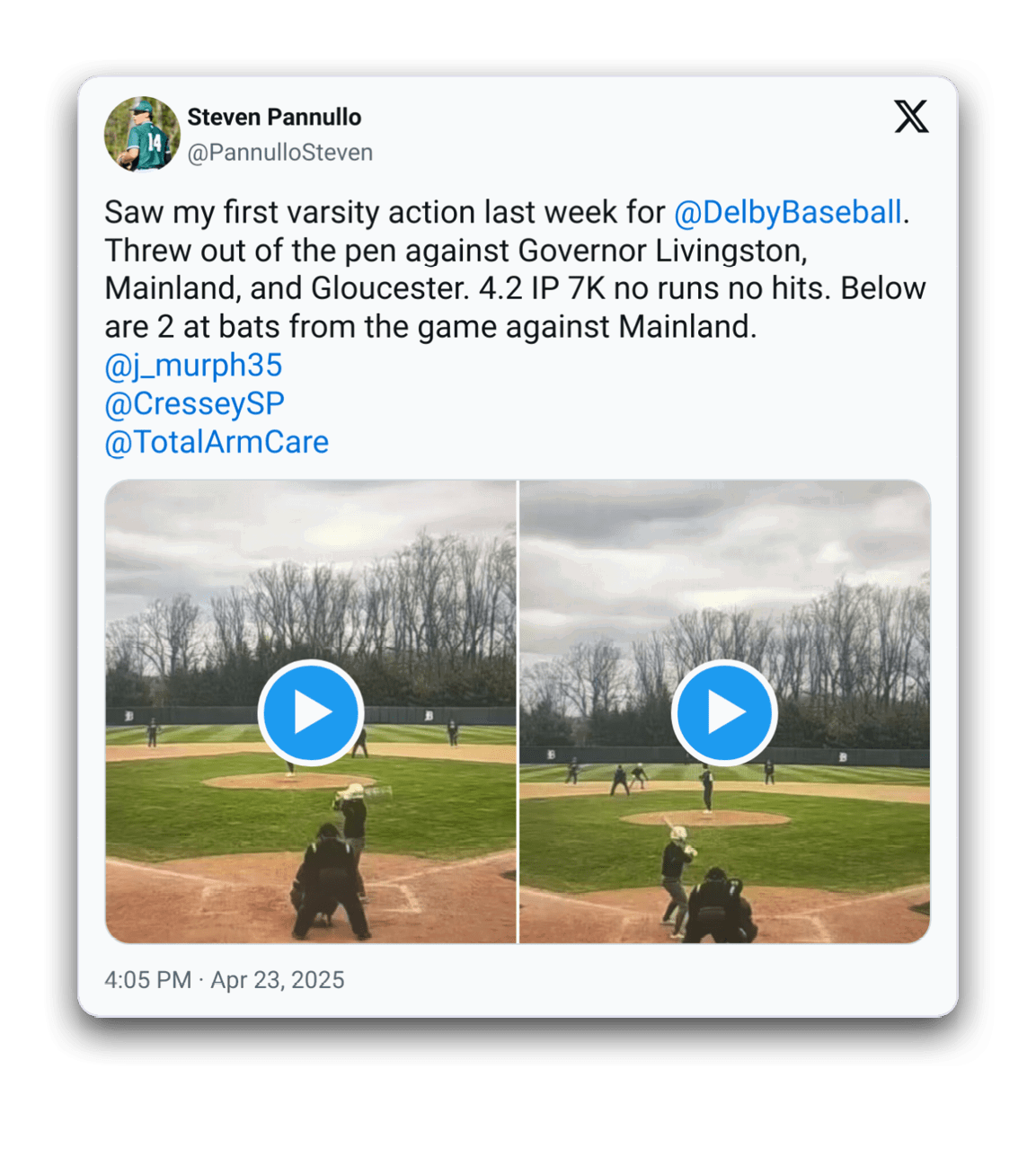Visit the @CresseySP mention
The height and width of the screenshot is (1157, 1036).
coord(194,404)
